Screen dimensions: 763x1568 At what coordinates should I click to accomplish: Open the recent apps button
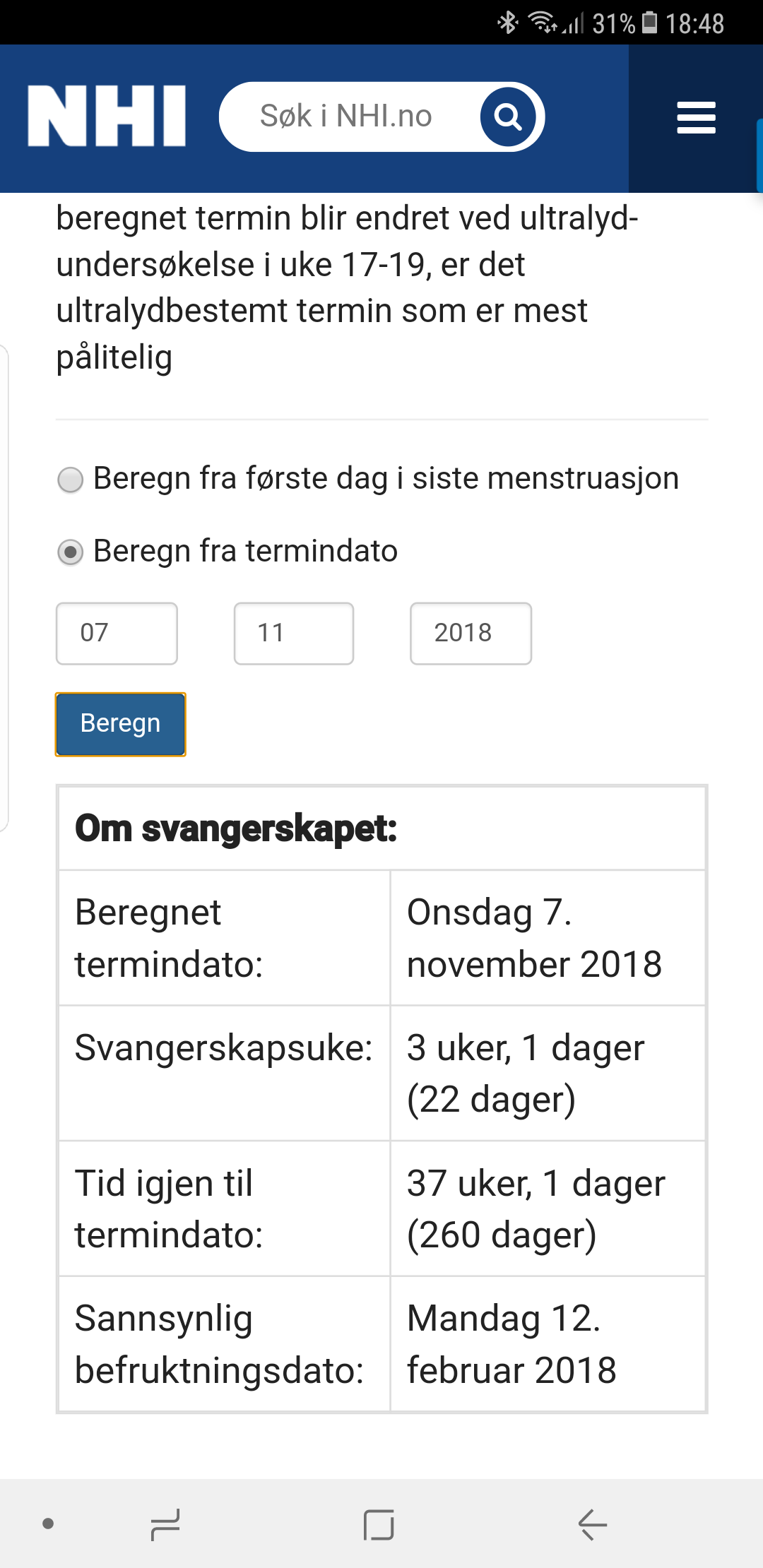[165, 1524]
